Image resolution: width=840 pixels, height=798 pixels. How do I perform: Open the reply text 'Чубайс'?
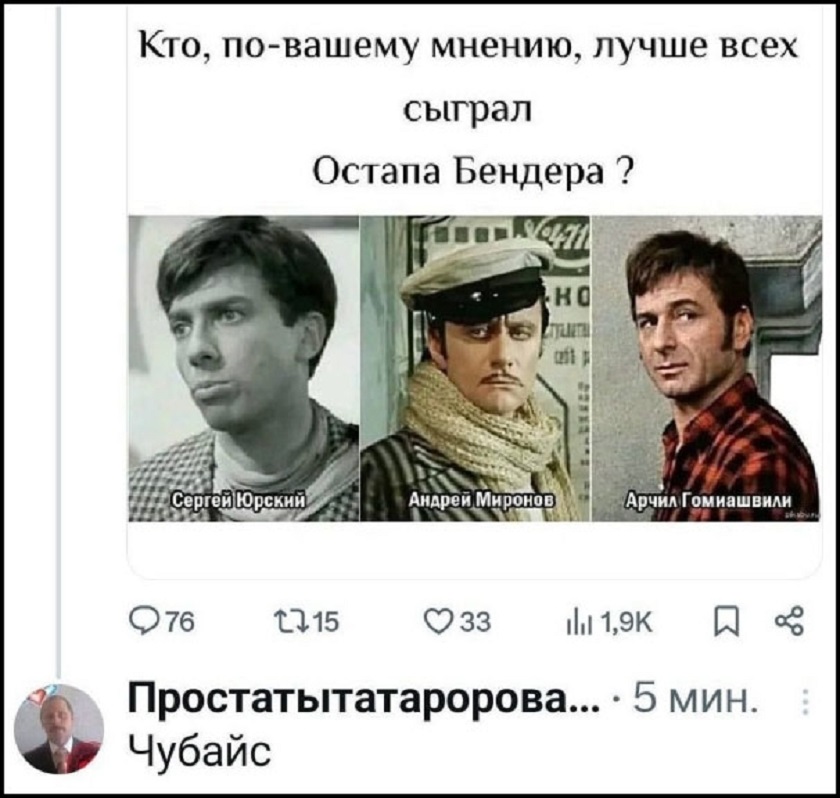click(199, 750)
